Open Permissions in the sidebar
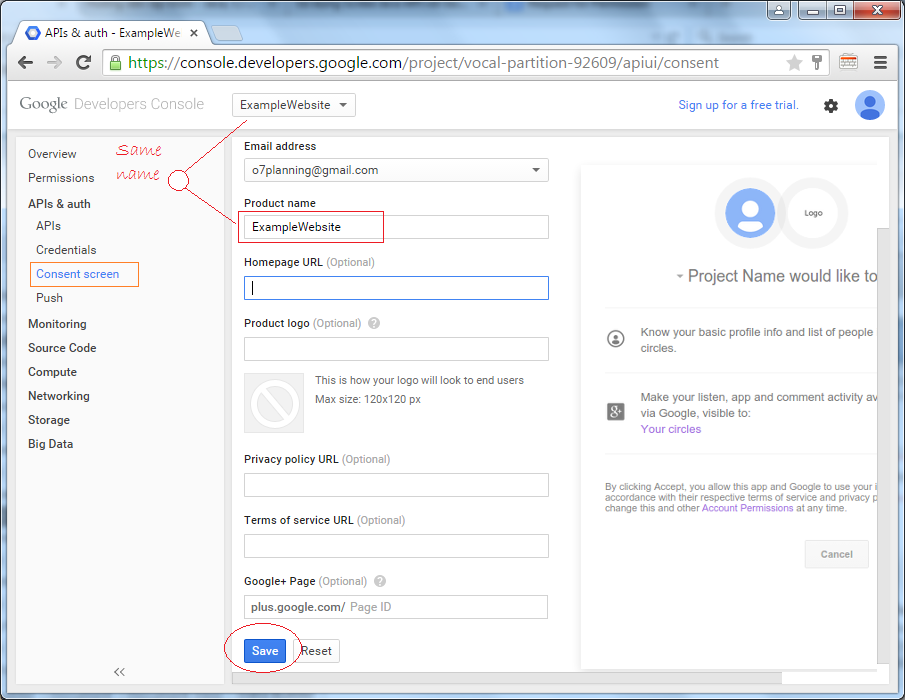 coord(61,178)
